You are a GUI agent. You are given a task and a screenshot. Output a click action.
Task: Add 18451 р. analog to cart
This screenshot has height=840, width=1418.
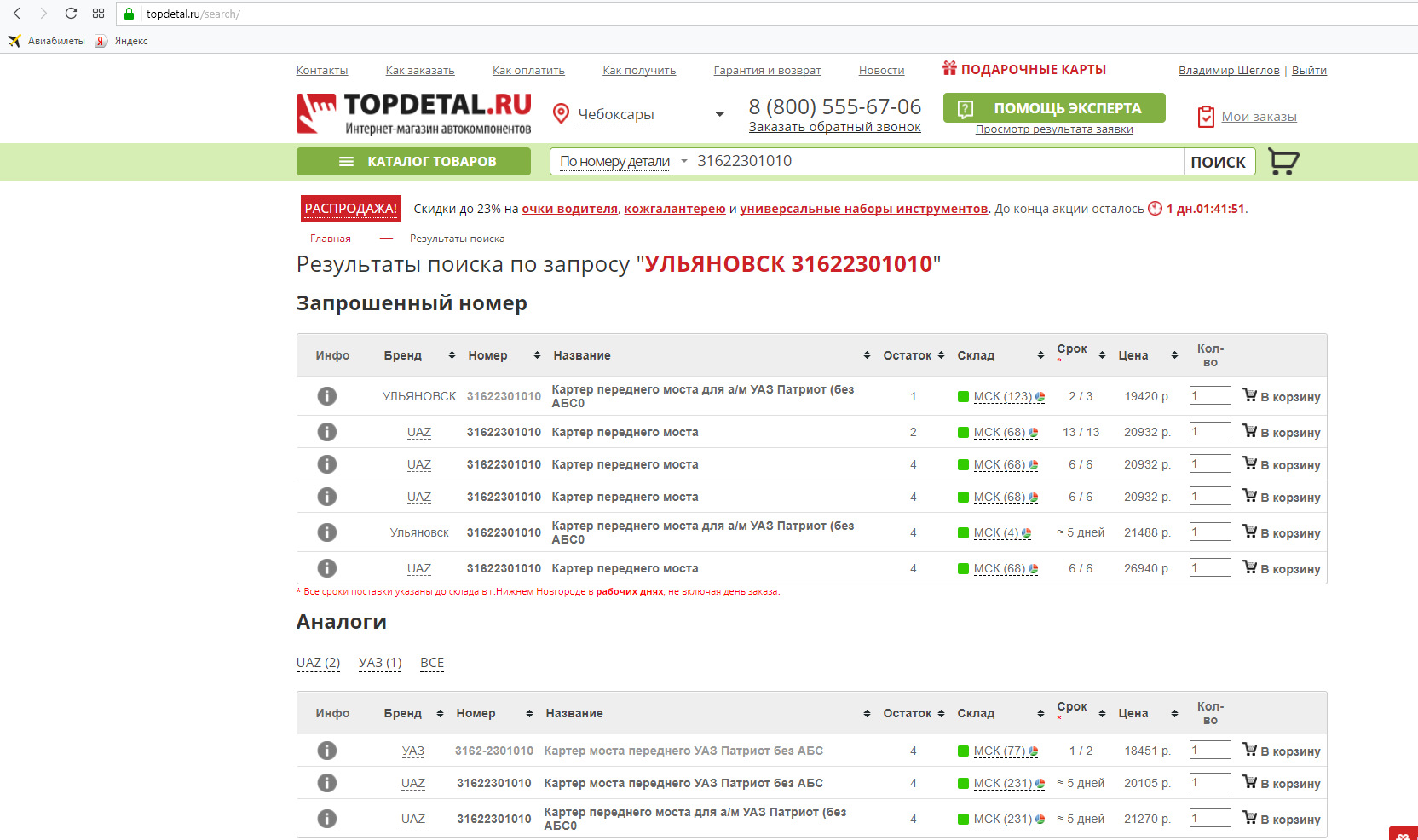click(x=1281, y=751)
